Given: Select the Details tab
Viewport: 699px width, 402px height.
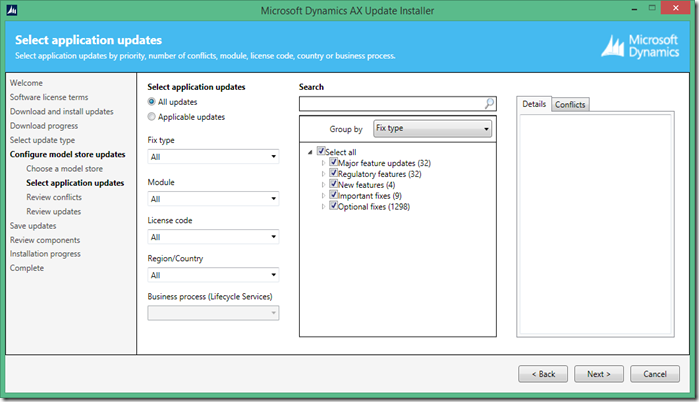Looking at the screenshot, I should [x=534, y=104].
